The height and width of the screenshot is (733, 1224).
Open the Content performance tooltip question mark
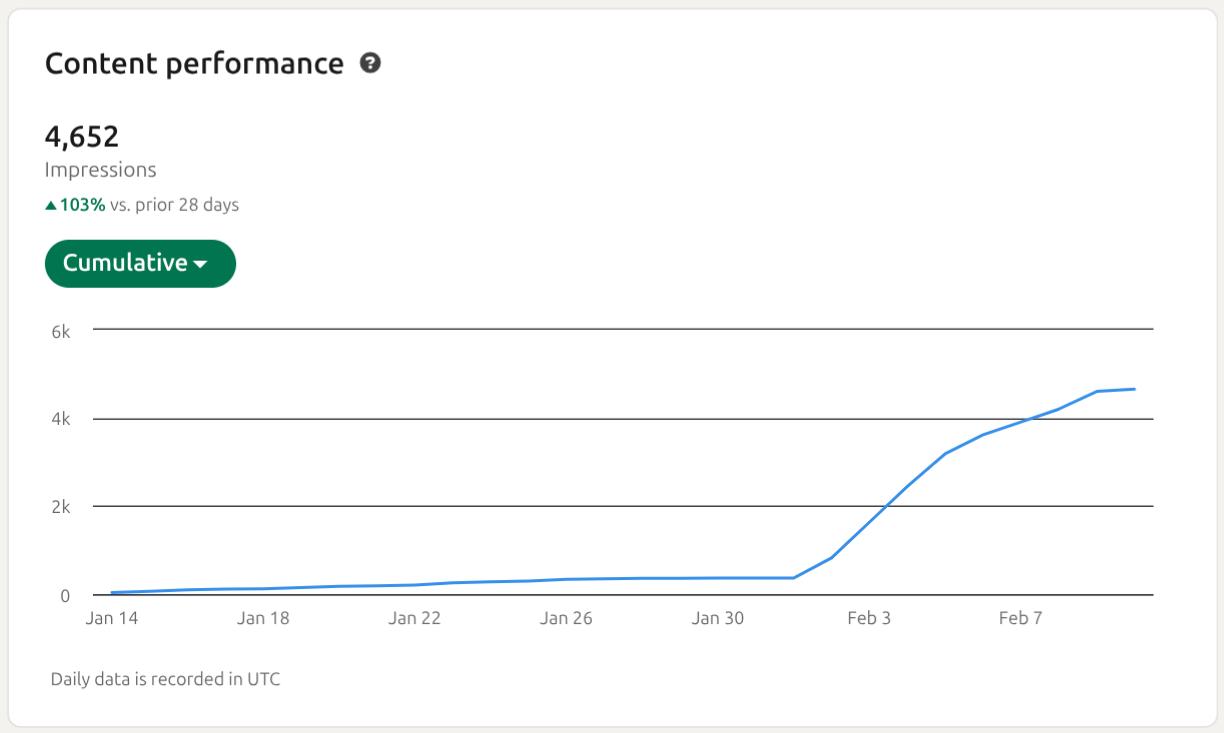coord(370,62)
